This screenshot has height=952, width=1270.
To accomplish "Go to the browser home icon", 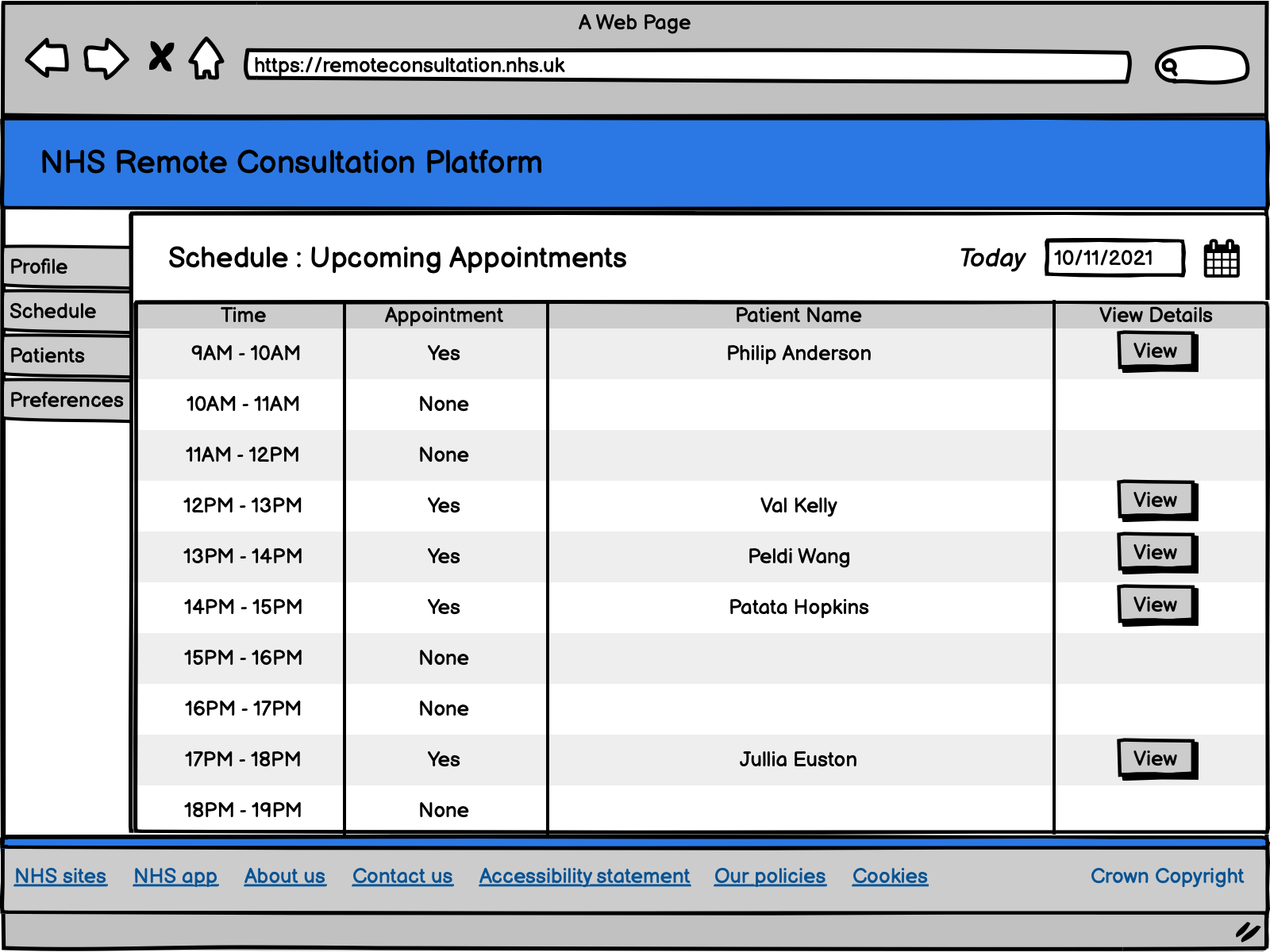I will 206,58.
